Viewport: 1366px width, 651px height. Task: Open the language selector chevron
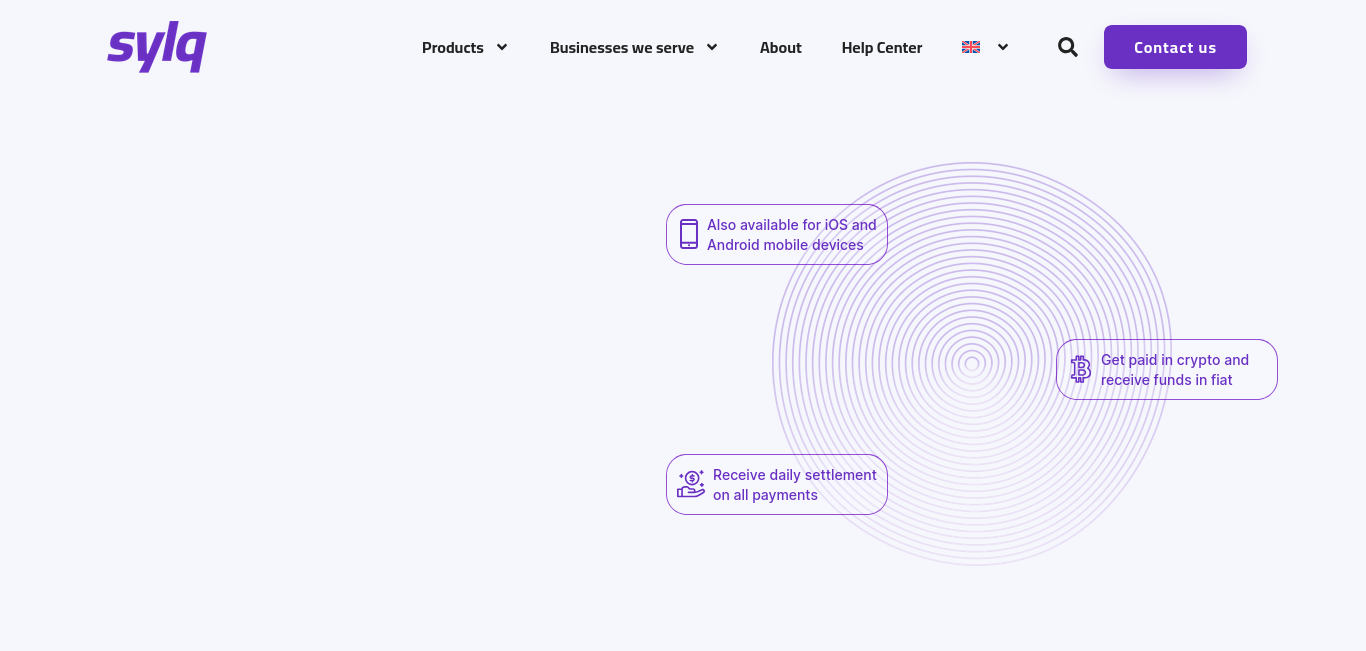coord(1003,47)
